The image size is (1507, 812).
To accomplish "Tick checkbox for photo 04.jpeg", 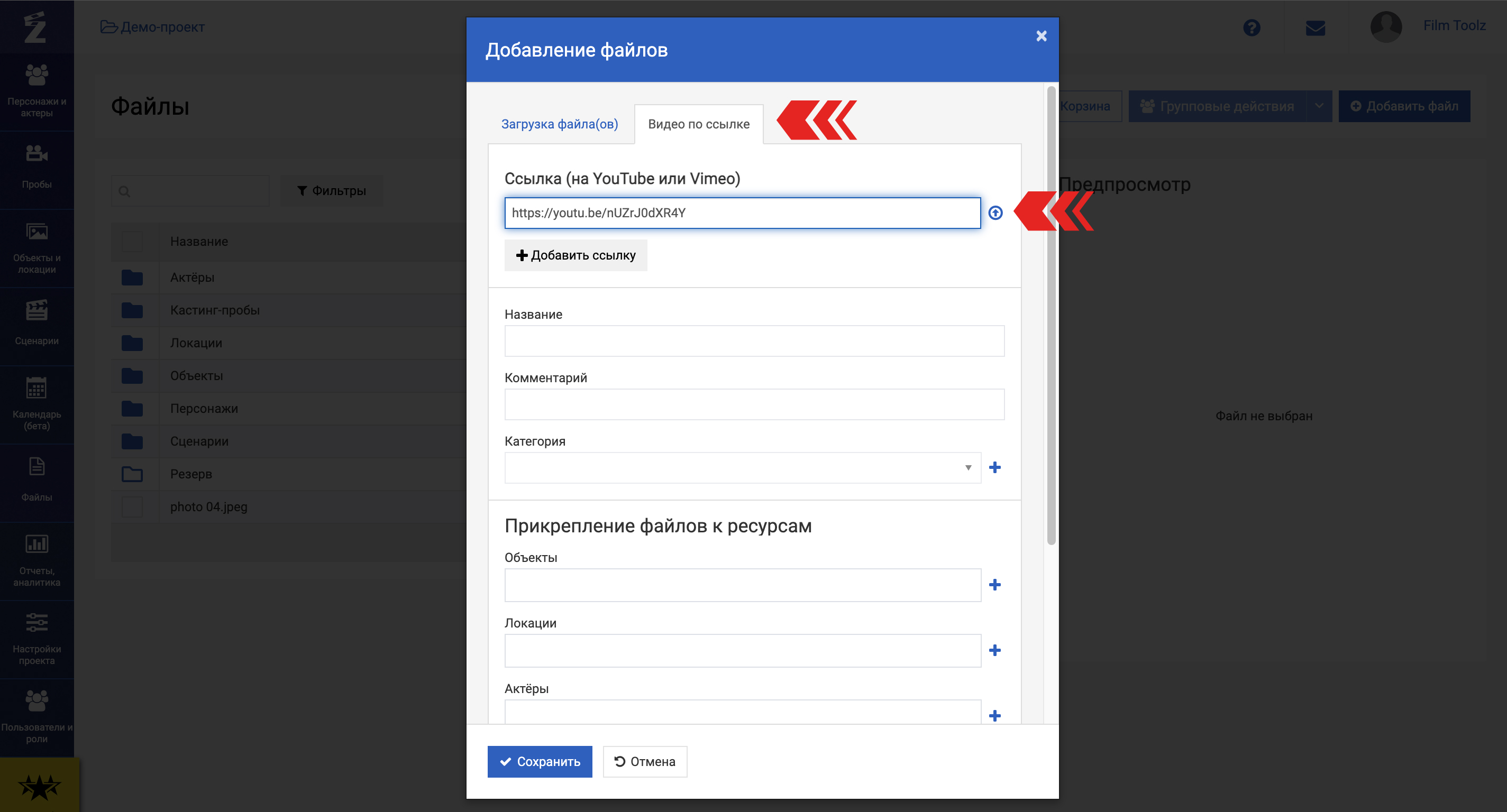I will 132,507.
